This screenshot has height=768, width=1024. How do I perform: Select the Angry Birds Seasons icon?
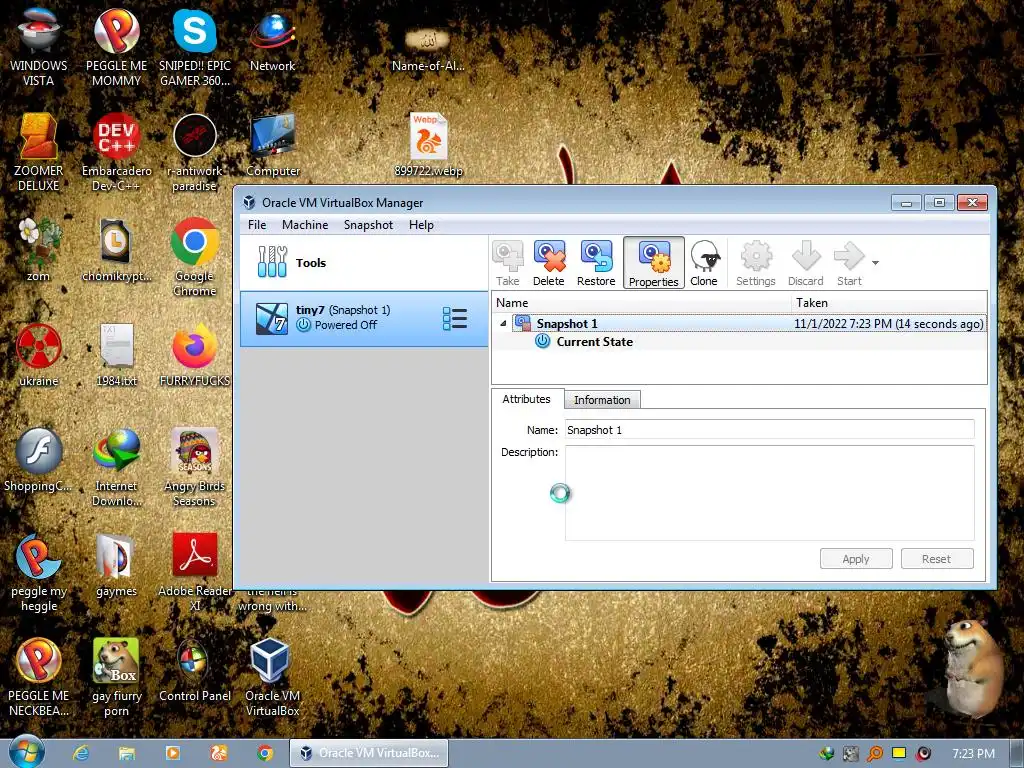(x=195, y=467)
